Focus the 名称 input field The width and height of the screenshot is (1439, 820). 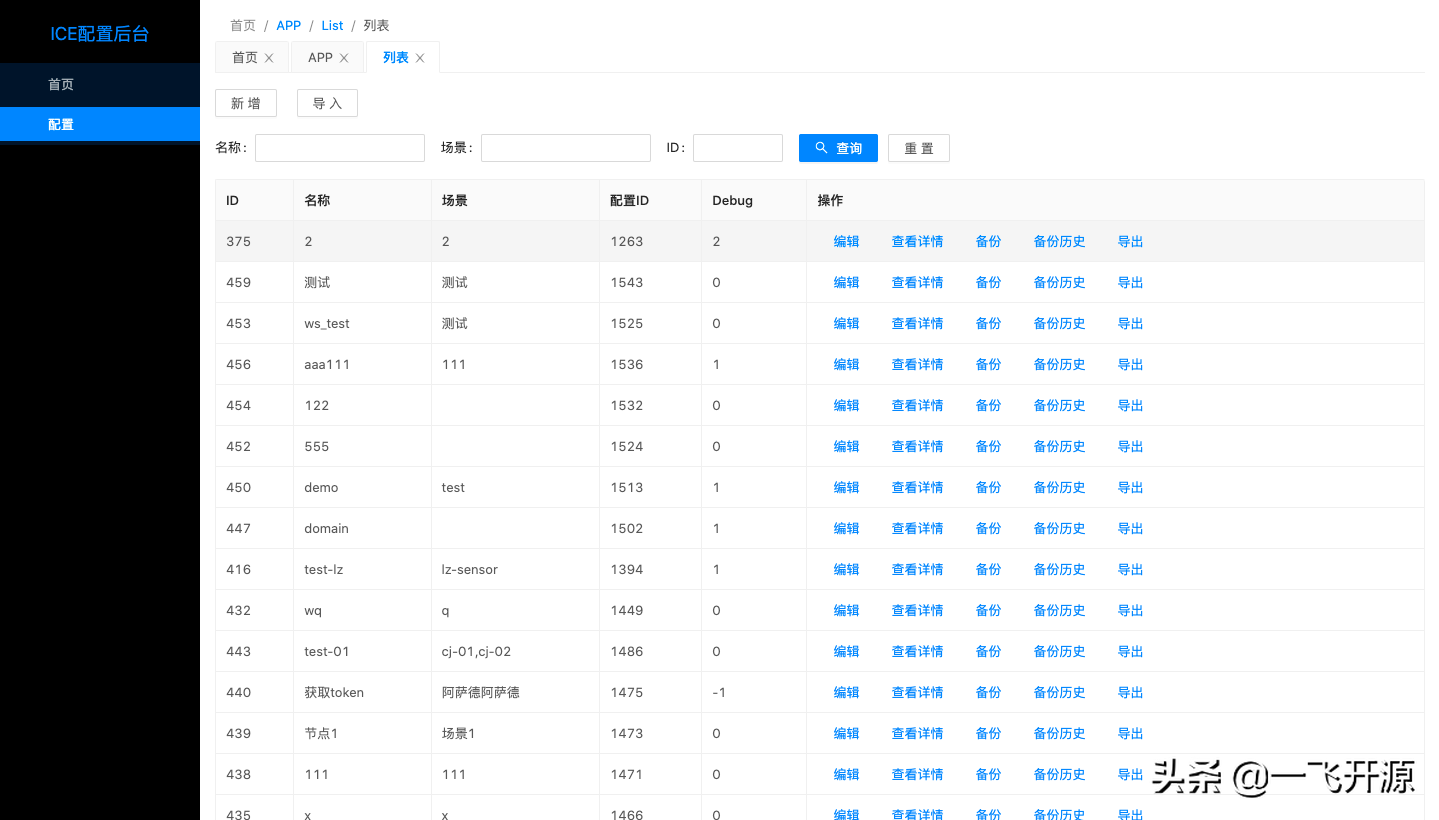click(340, 148)
